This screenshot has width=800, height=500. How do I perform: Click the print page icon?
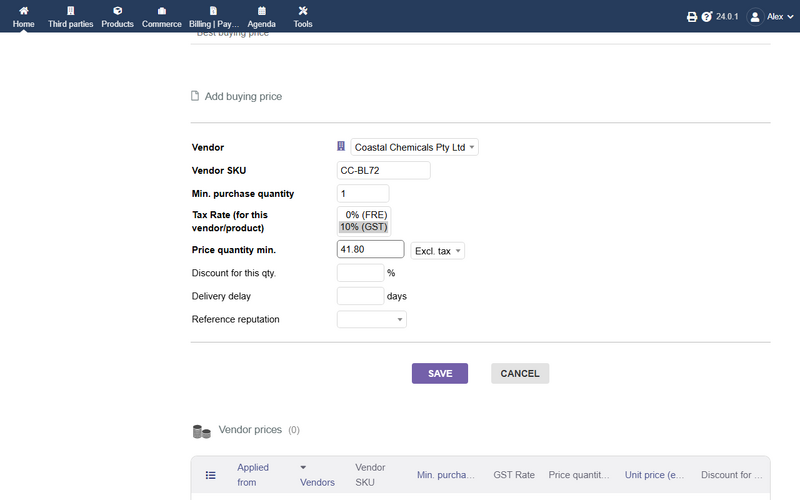[692, 17]
